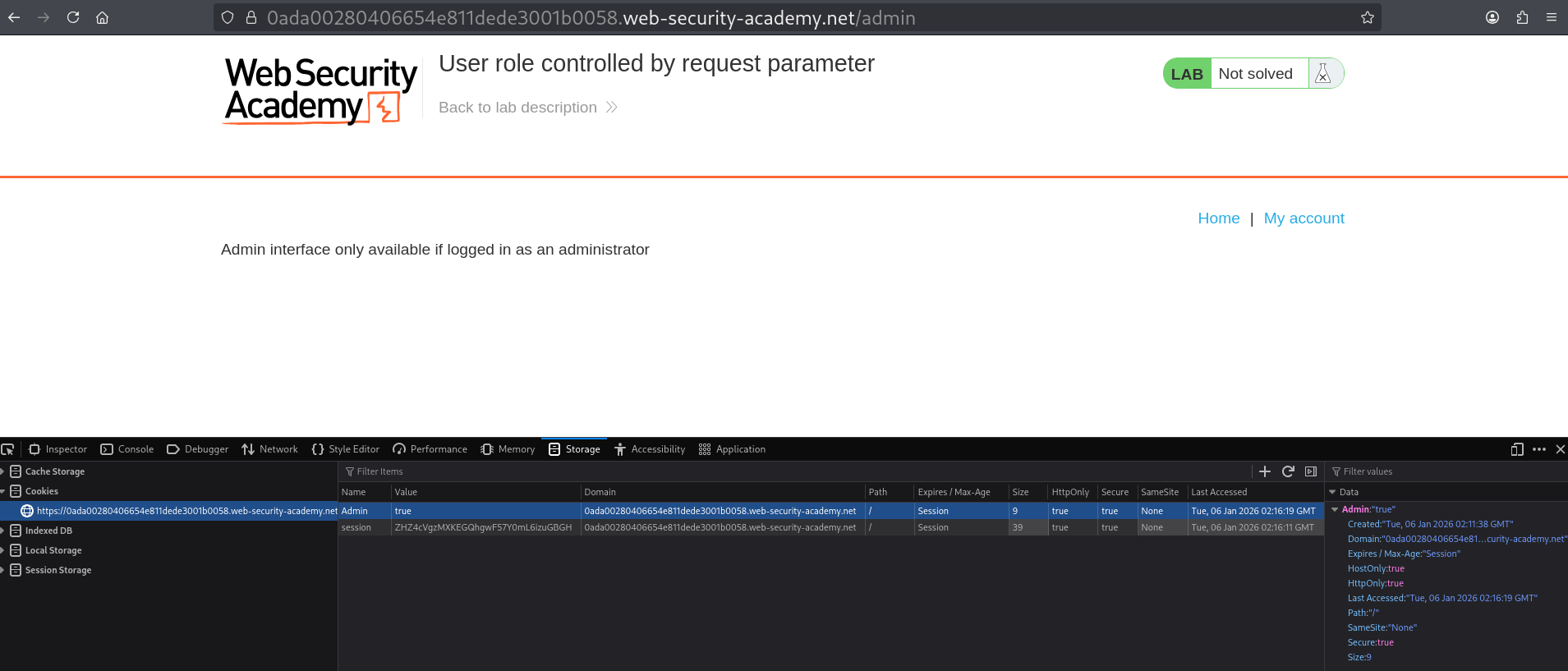Viewport: 1568px width, 671px height.
Task: Expand Session Storage tree node
Action: click(x=3, y=570)
